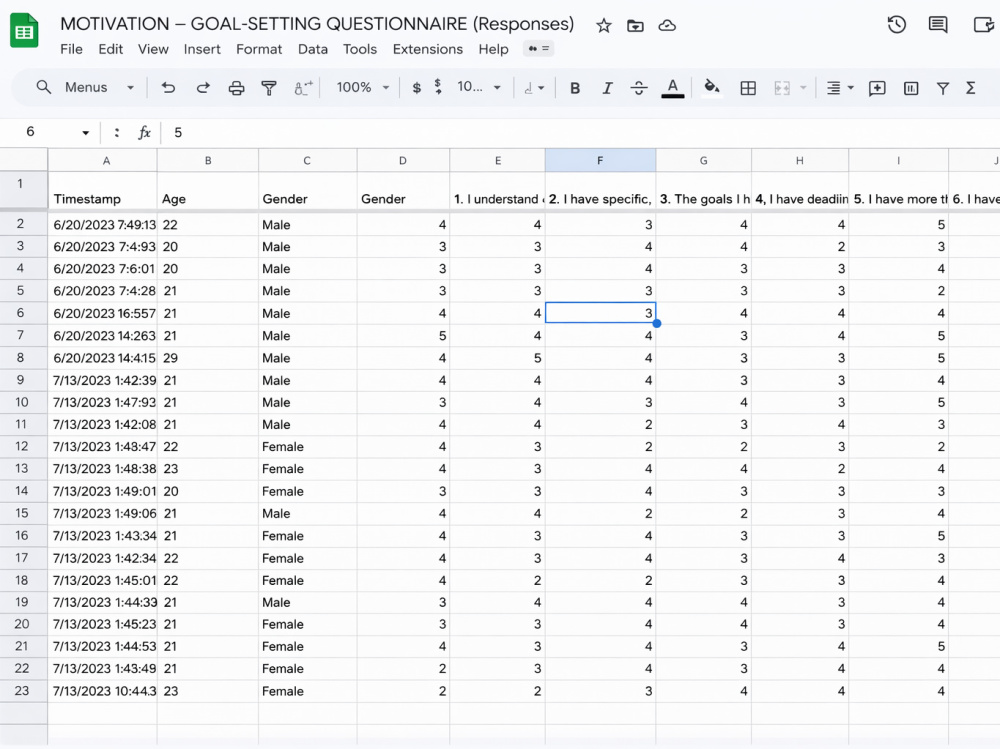The image size is (1000, 749).
Task: Click the fx formula icon
Action: [x=145, y=133]
